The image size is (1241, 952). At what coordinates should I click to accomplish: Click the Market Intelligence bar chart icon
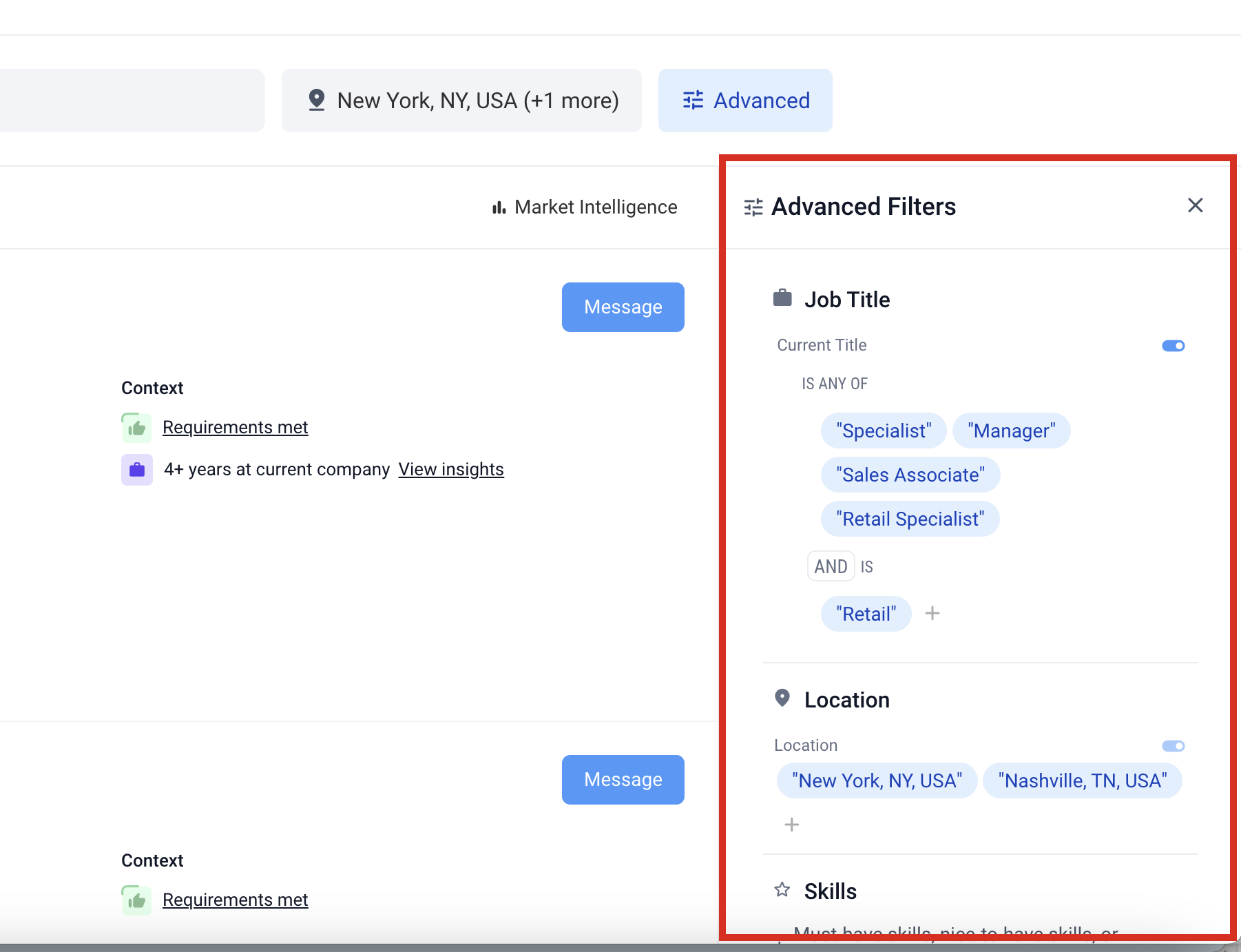coord(499,207)
